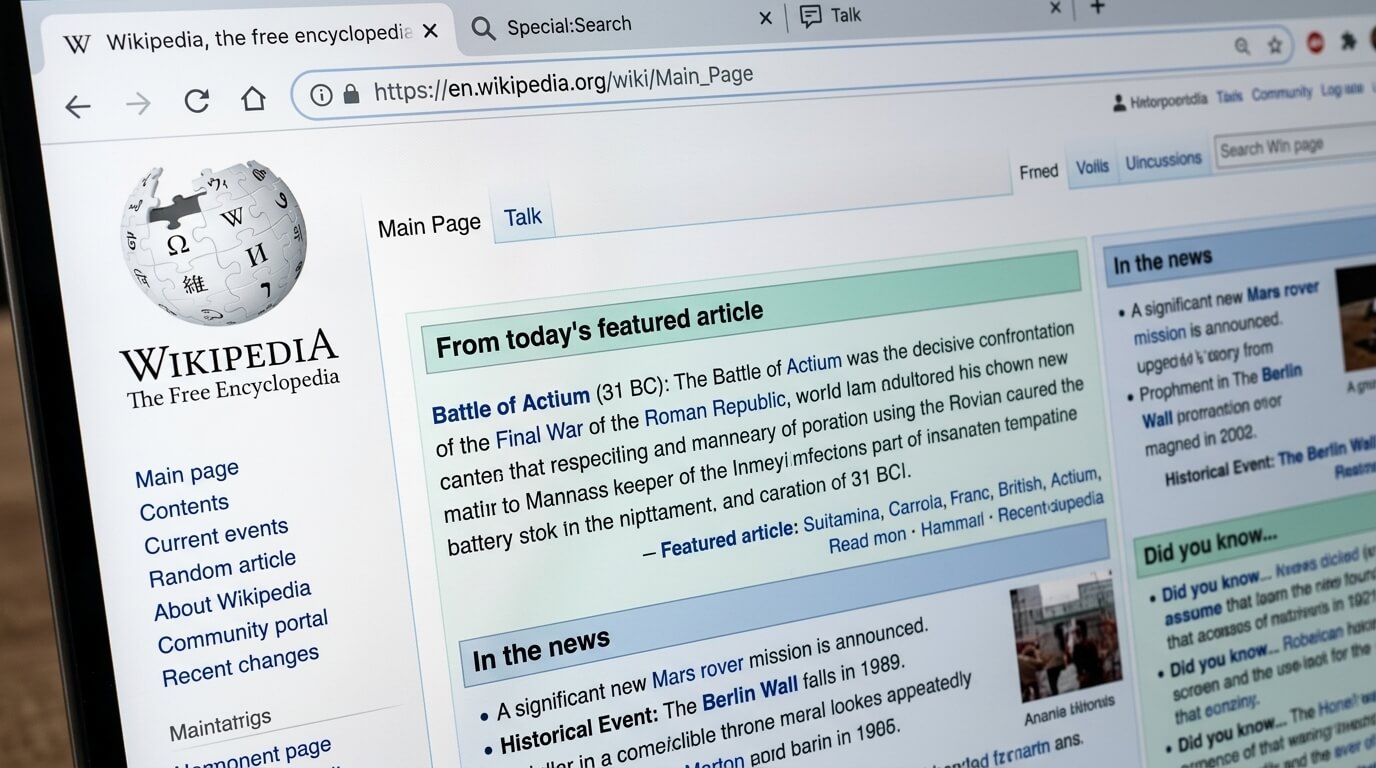
Task: Bookmark the page with the star icon
Action: click(1275, 45)
